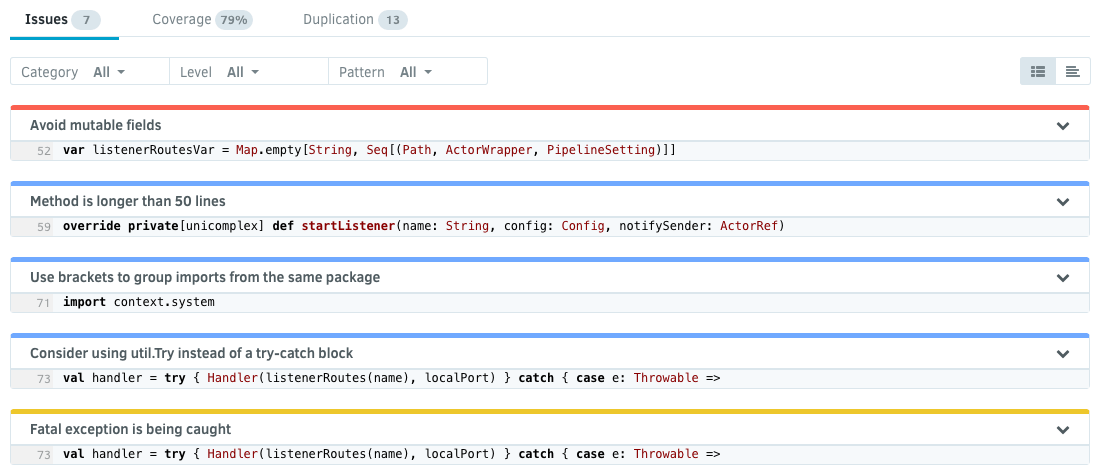1100x473 pixels.
Task: Switch to the list view icon
Action: pos(1038,71)
